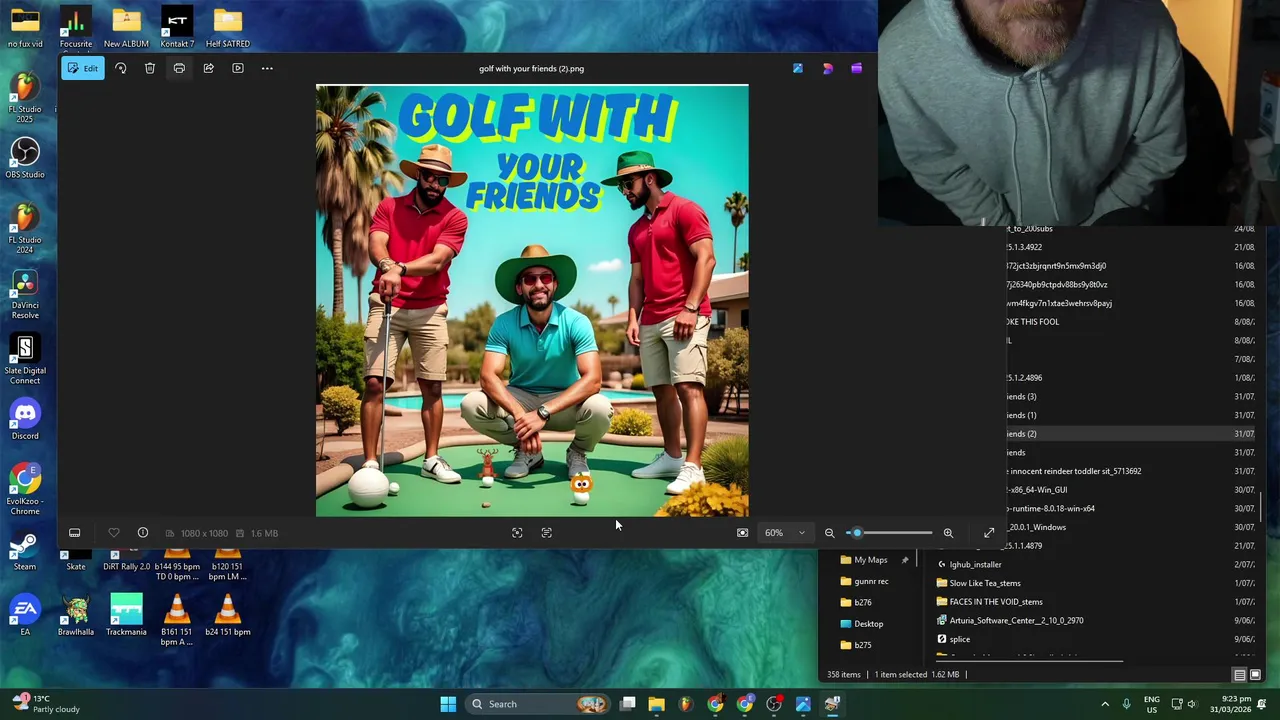Open OBS Studio desktop shortcut
Viewport: 1280px width, 720px height.
click(25, 158)
